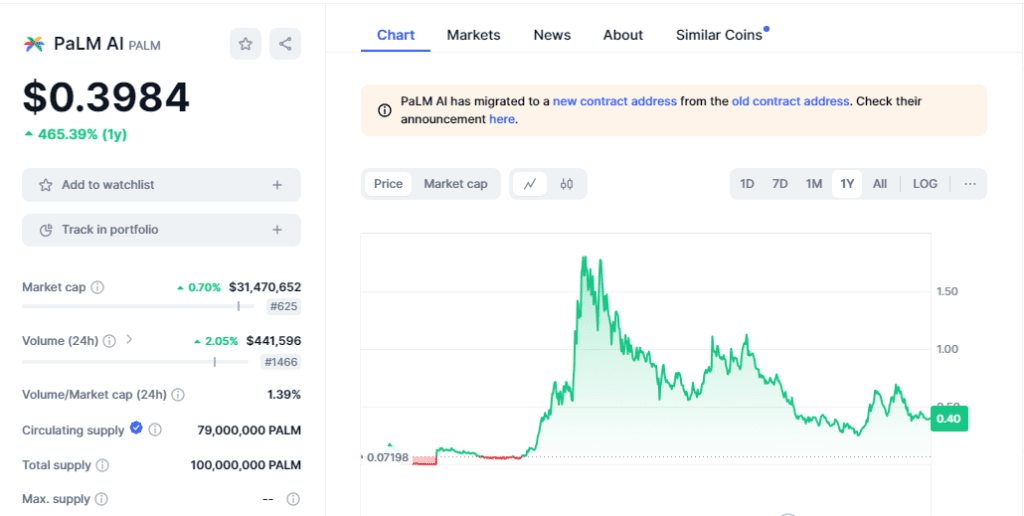Click the share icon next to PaLM AI
The image size is (1024, 516).
285,44
